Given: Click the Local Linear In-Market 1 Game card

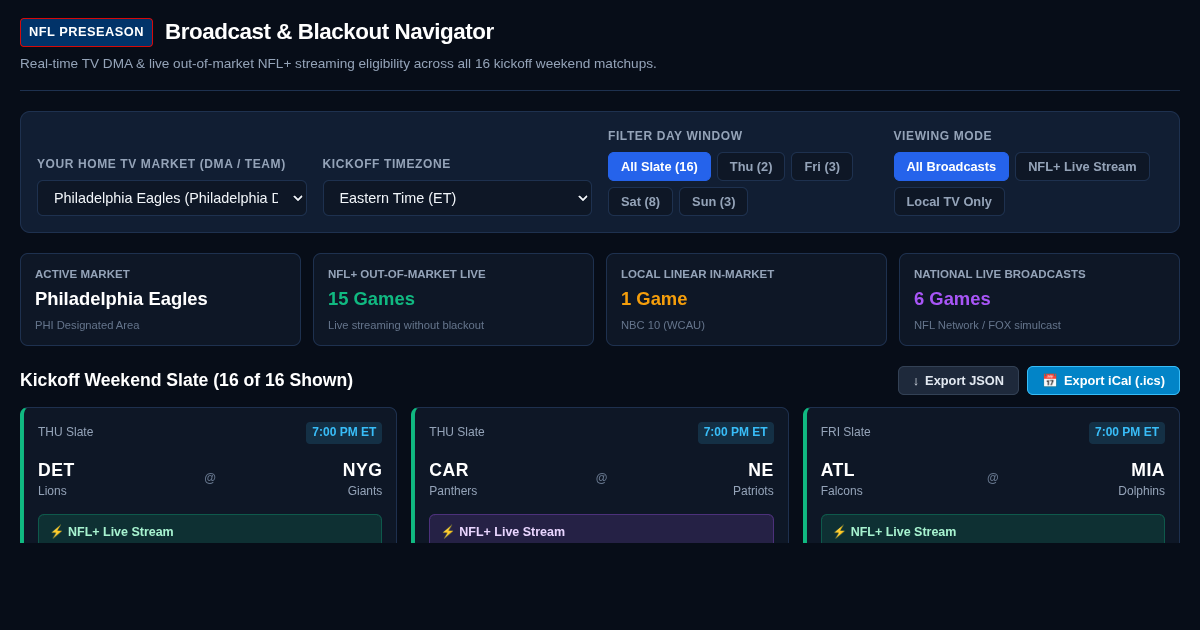Looking at the screenshot, I should point(746,299).
